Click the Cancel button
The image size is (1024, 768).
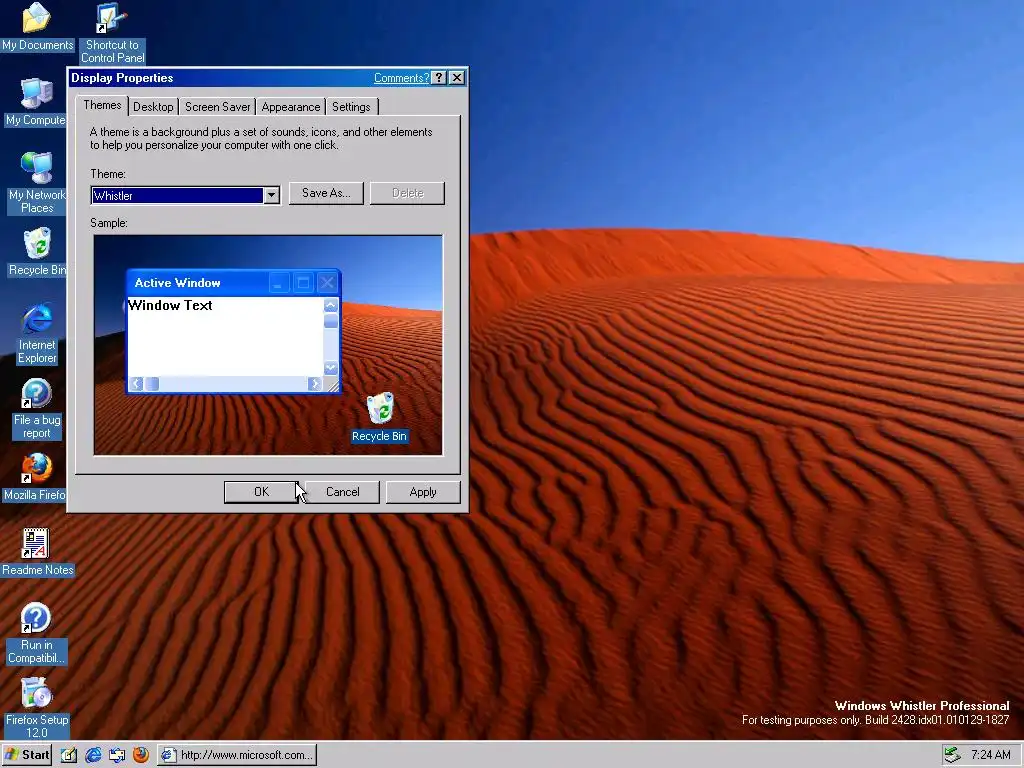[x=342, y=492]
